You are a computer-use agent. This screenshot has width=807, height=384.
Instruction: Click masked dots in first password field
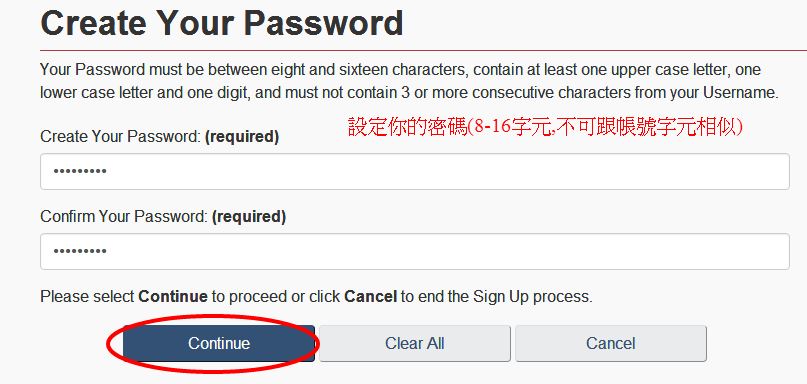tap(80, 171)
